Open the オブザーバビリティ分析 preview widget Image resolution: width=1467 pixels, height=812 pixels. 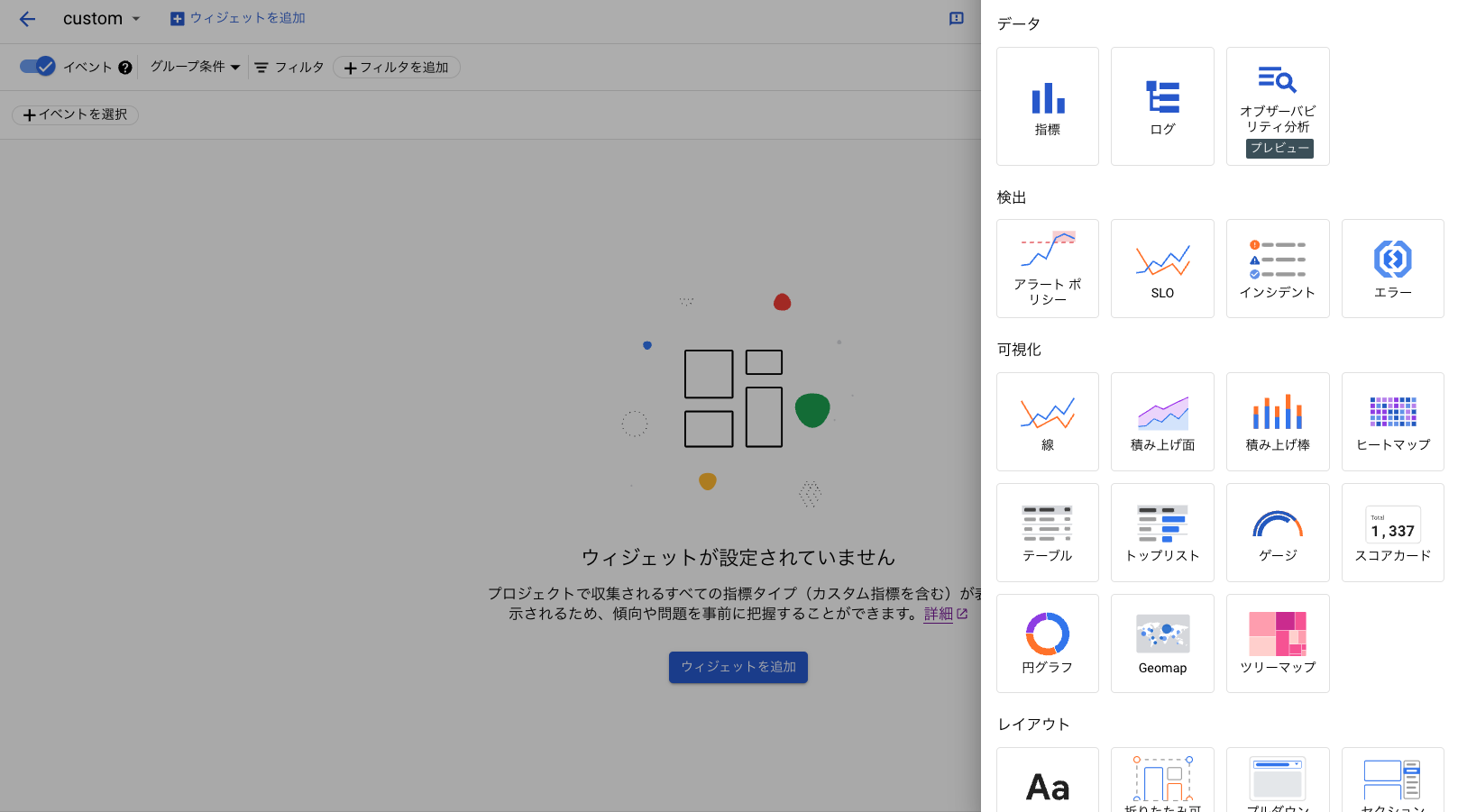1278,105
